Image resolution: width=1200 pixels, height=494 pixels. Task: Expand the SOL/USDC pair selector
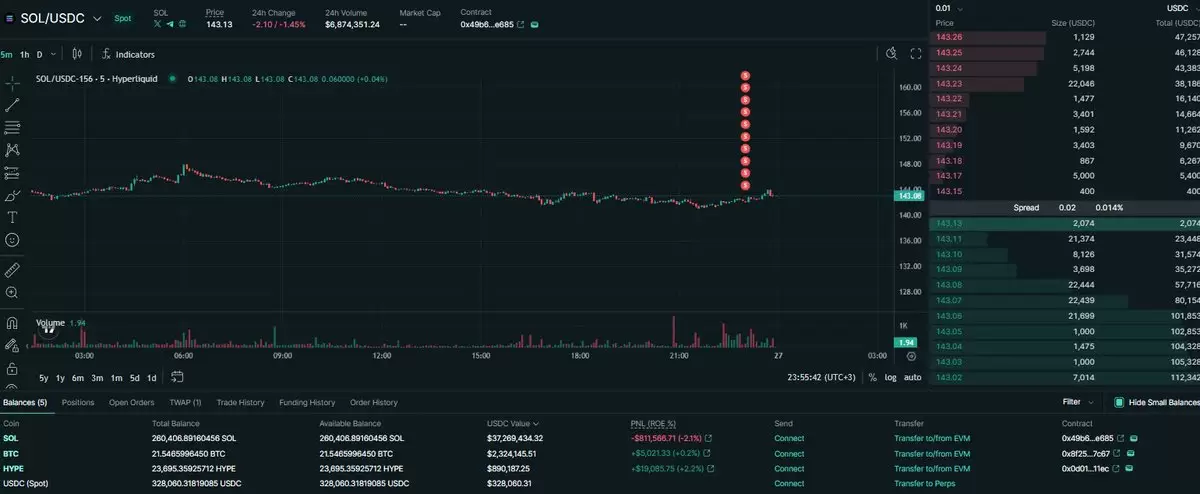[x=97, y=18]
